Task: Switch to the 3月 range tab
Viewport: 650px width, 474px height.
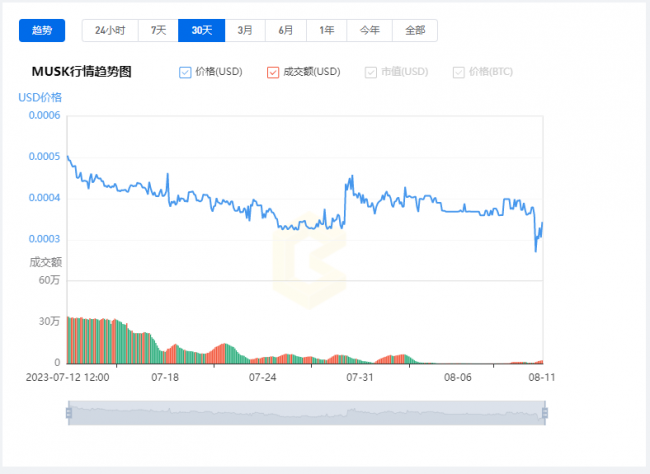Action: [245, 30]
